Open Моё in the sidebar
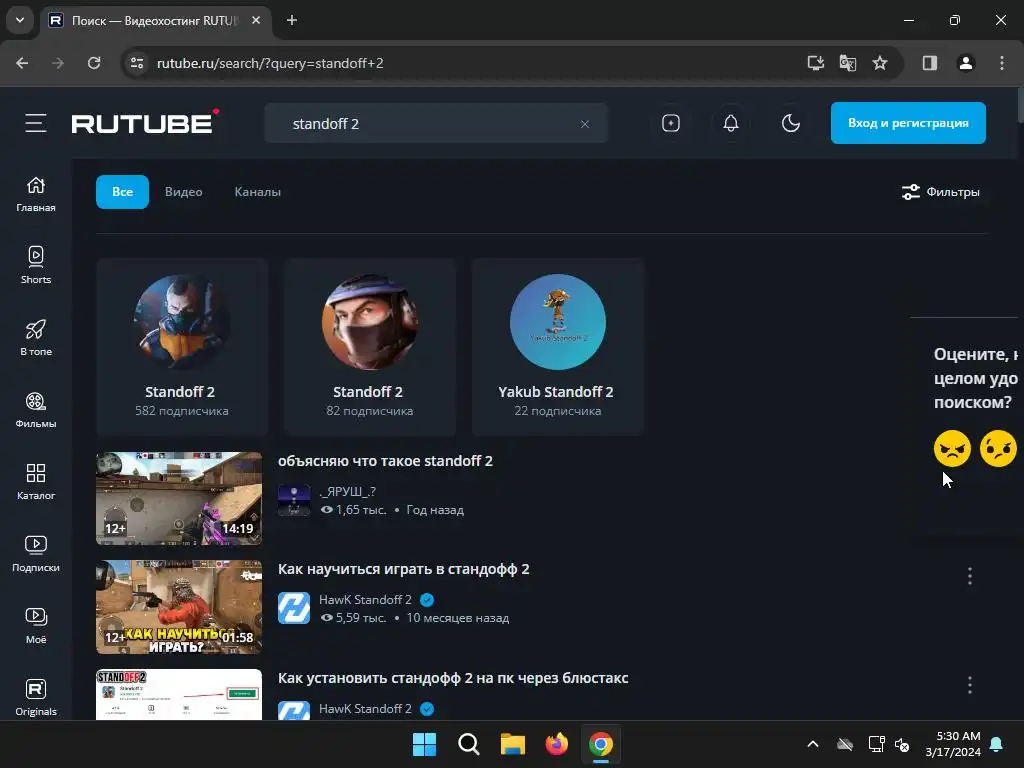1024x768 pixels. 36,626
